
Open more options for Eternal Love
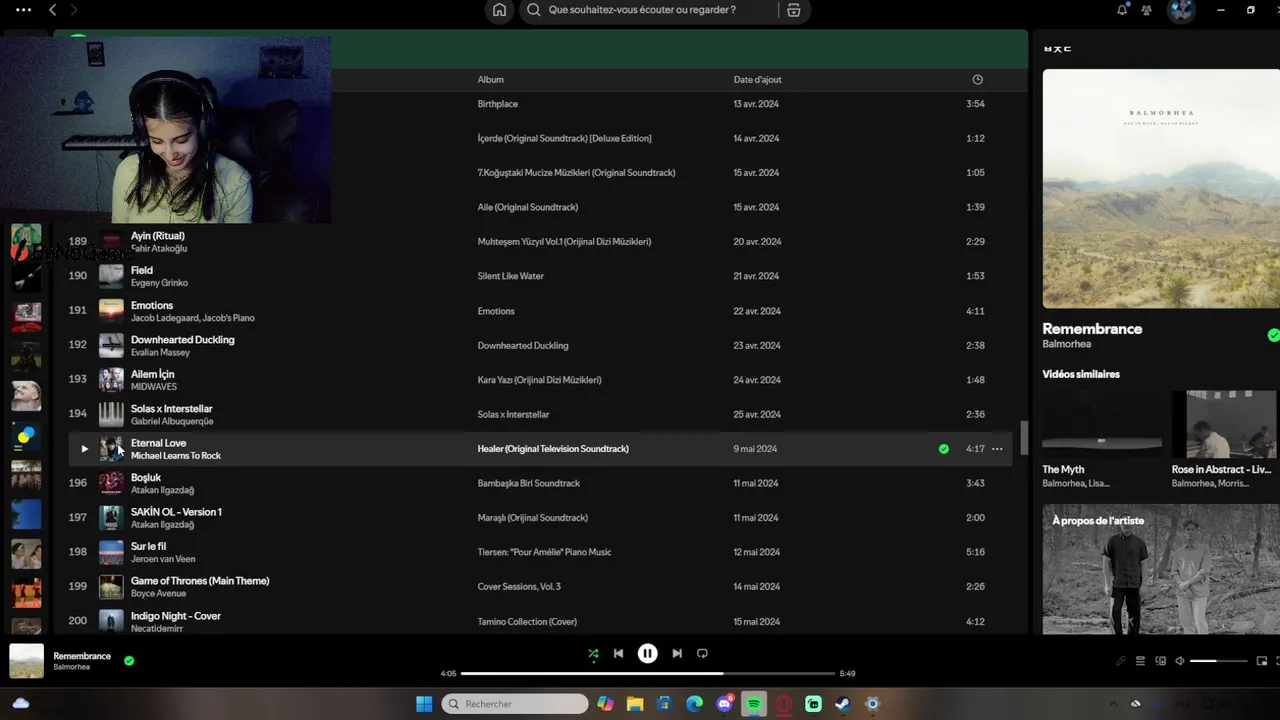(997, 449)
